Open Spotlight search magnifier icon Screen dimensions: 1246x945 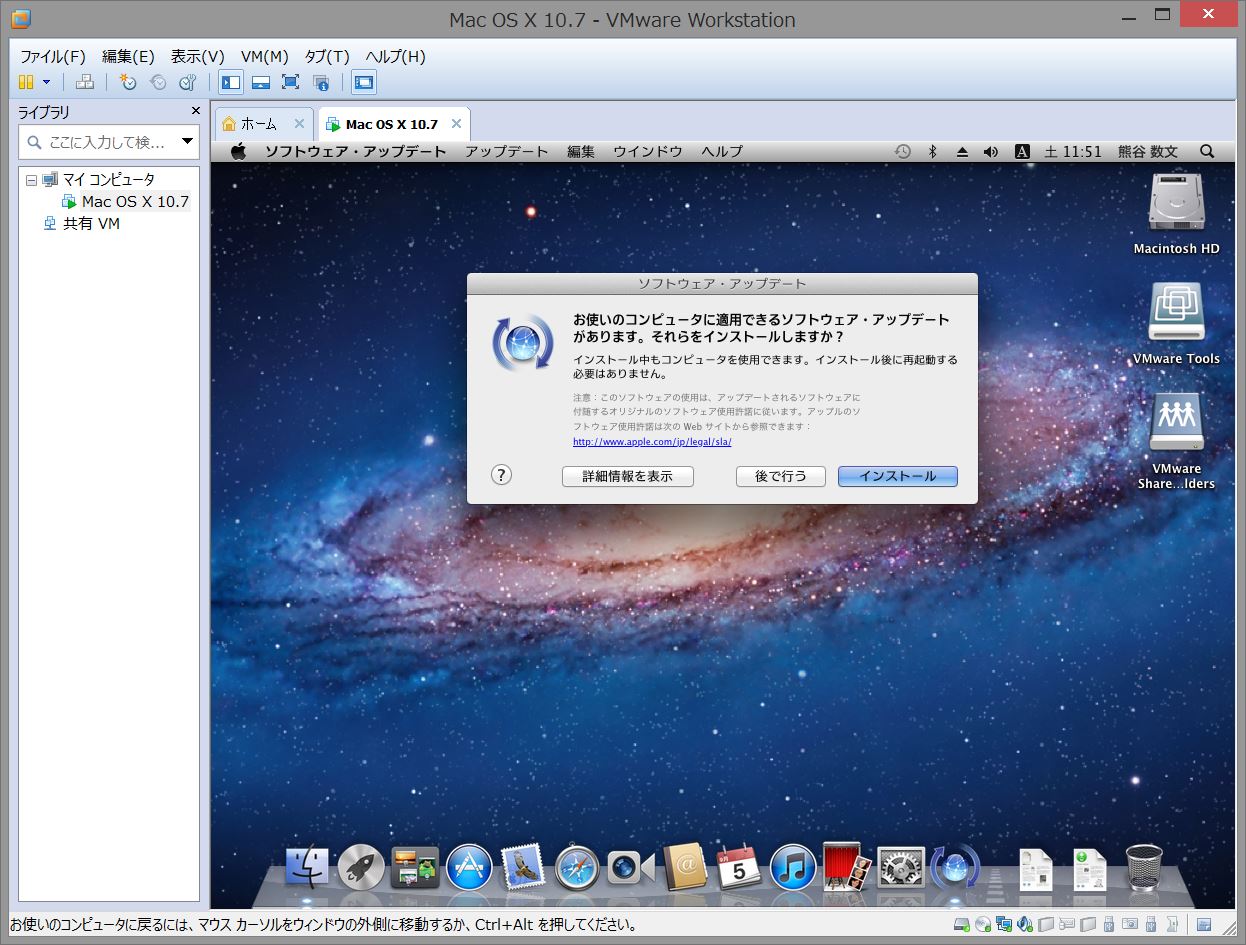click(x=1207, y=151)
